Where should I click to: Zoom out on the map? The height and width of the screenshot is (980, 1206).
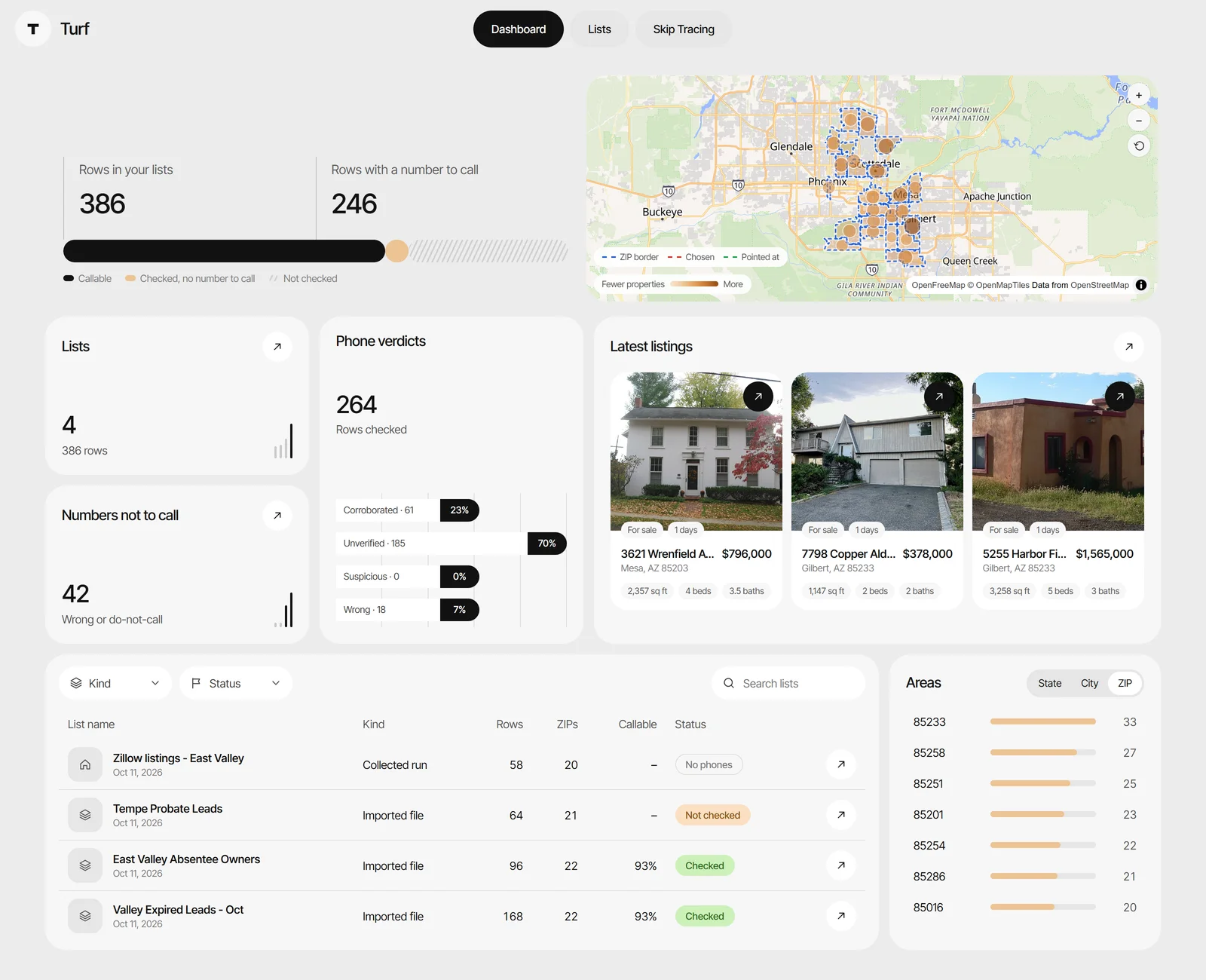[x=1139, y=121]
